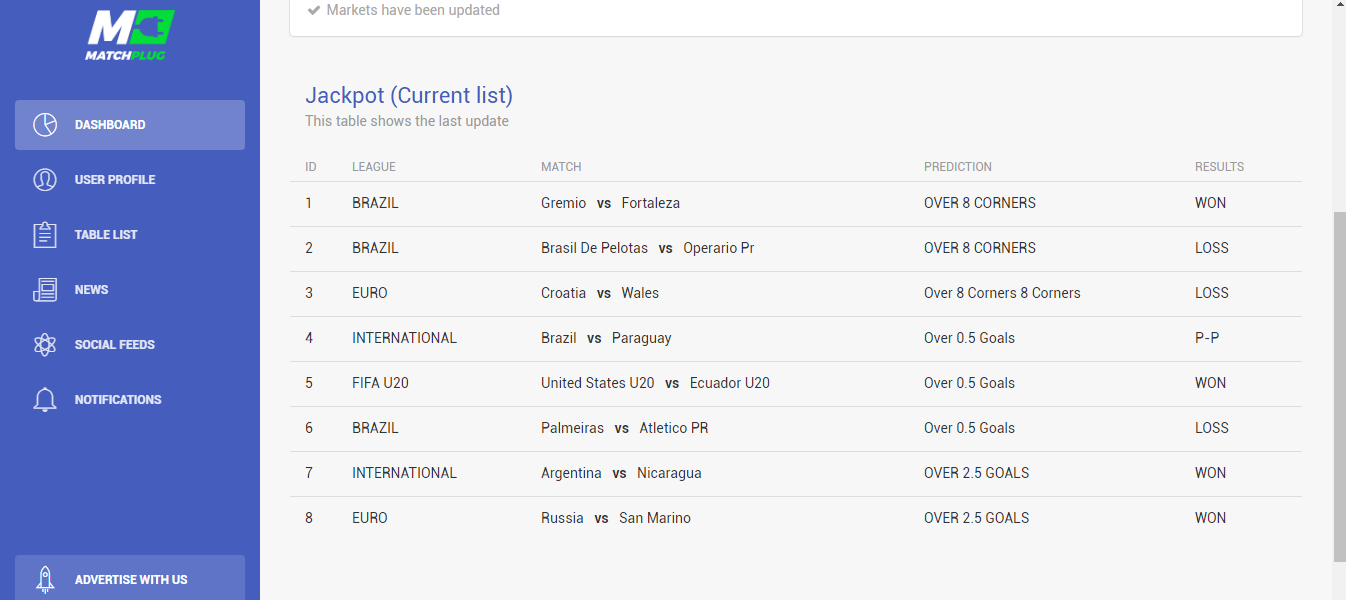Viewport: 1346px width, 600px height.
Task: Select the Gremio vs Fortaleza row
Action: 796,203
